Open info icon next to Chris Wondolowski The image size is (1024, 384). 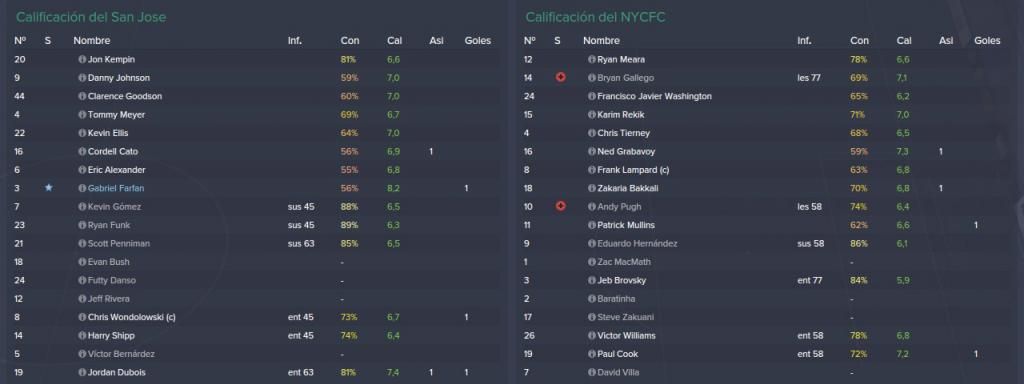coord(82,317)
